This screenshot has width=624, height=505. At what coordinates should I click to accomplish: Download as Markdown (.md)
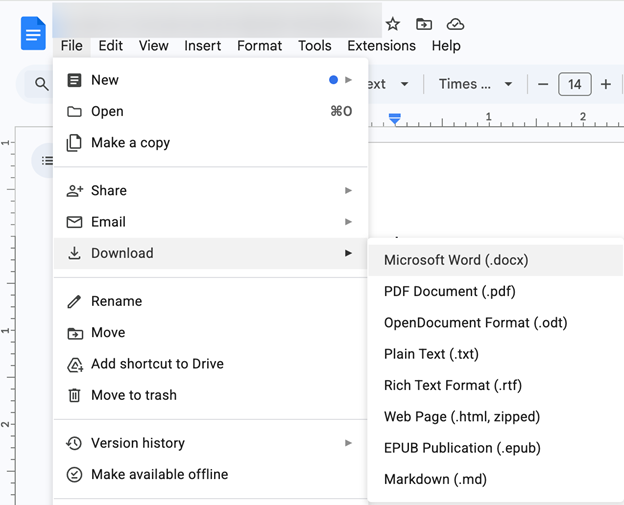[495, 480]
